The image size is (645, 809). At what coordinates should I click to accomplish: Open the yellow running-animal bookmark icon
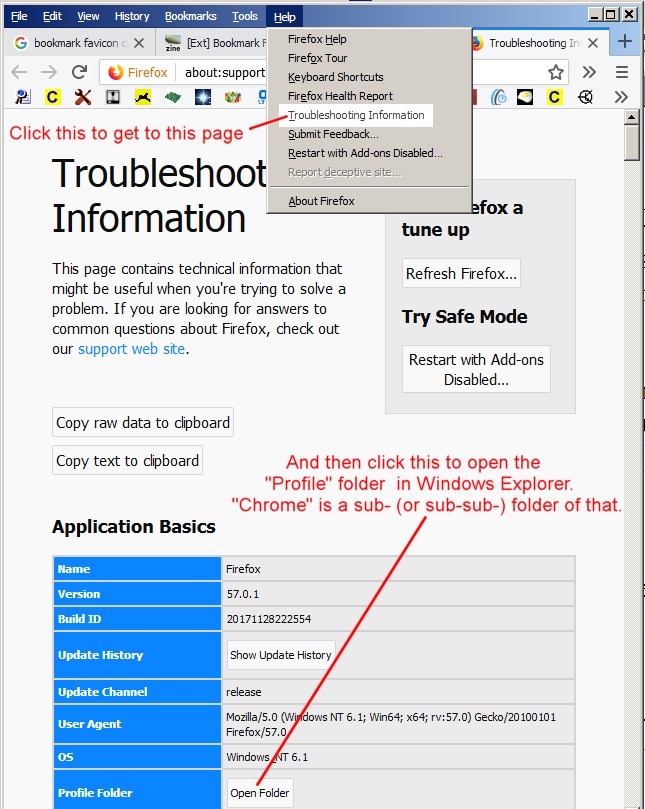(x=143, y=97)
